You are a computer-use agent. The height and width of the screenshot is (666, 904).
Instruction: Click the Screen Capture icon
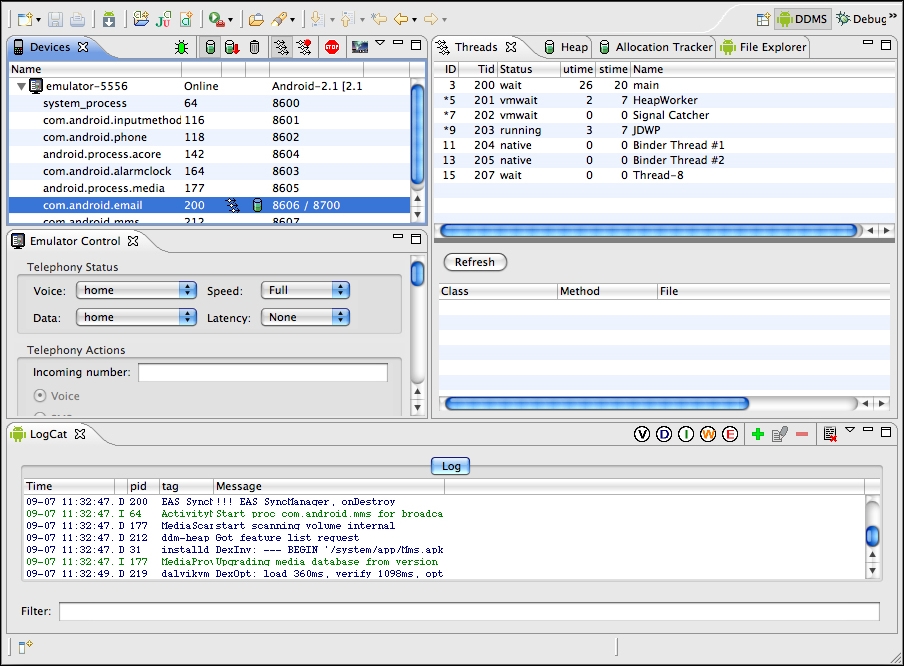[x=360, y=47]
